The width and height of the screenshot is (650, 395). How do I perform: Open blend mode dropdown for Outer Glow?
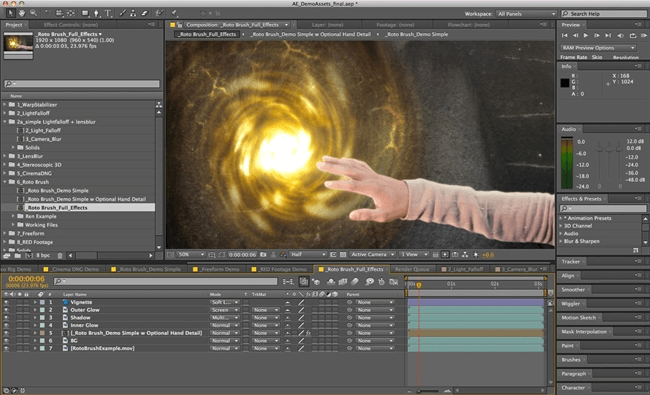[224, 310]
